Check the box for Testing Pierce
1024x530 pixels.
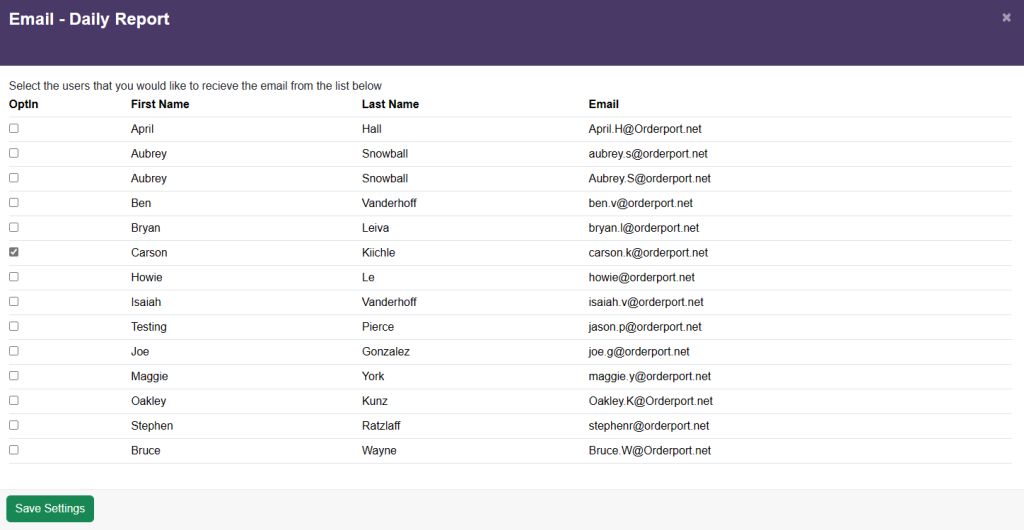[x=14, y=327]
